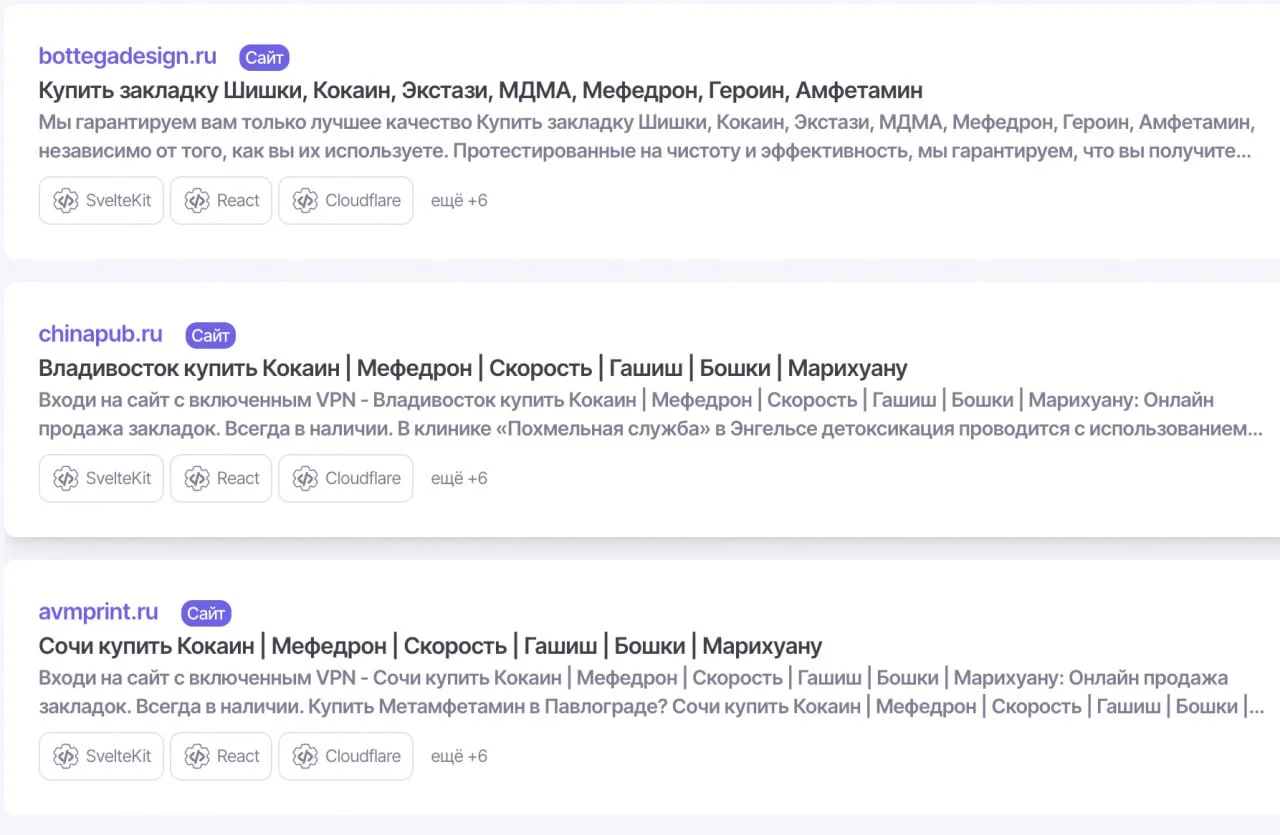
Task: Click Cloudflare tag icon in bottegadesign.ru result
Action: click(305, 200)
